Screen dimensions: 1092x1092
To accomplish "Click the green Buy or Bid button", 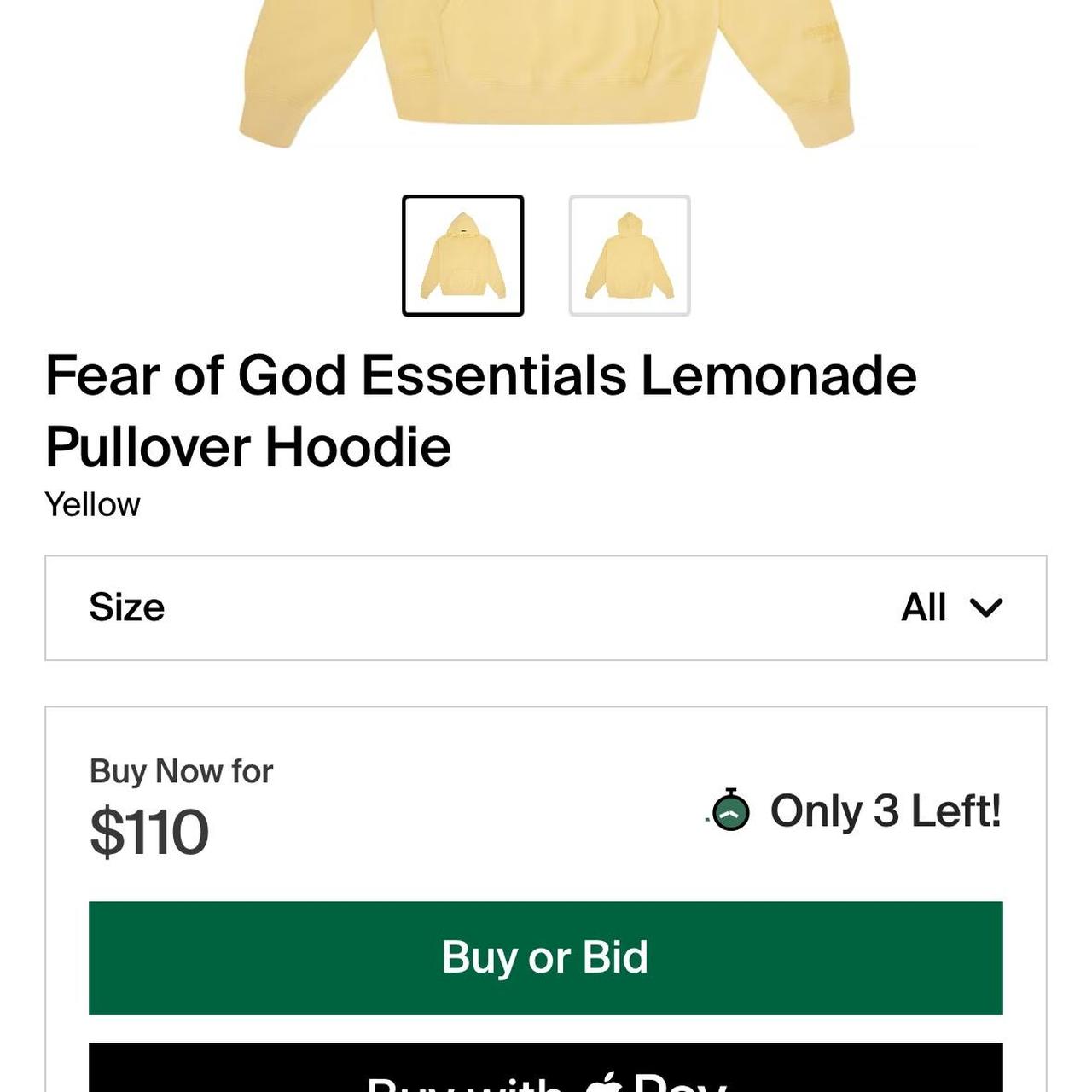I will tap(546, 958).
